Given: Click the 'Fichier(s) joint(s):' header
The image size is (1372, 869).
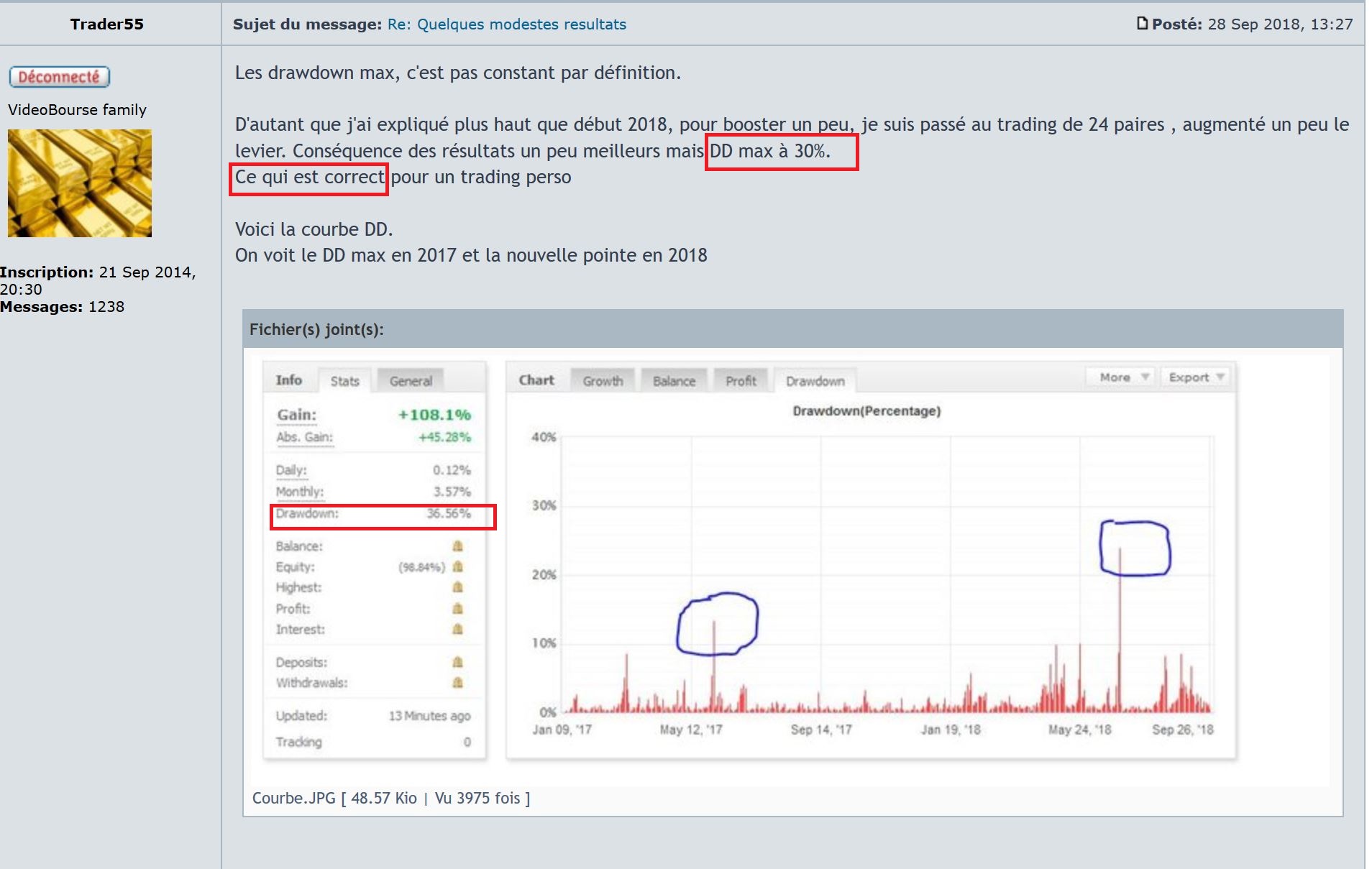Looking at the screenshot, I should point(316,329).
